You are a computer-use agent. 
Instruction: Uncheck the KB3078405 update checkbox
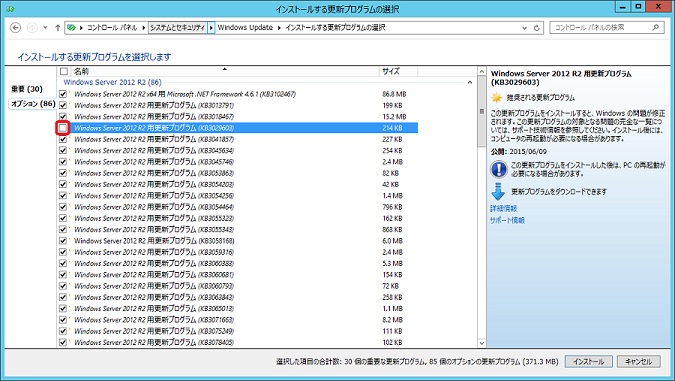63,342
